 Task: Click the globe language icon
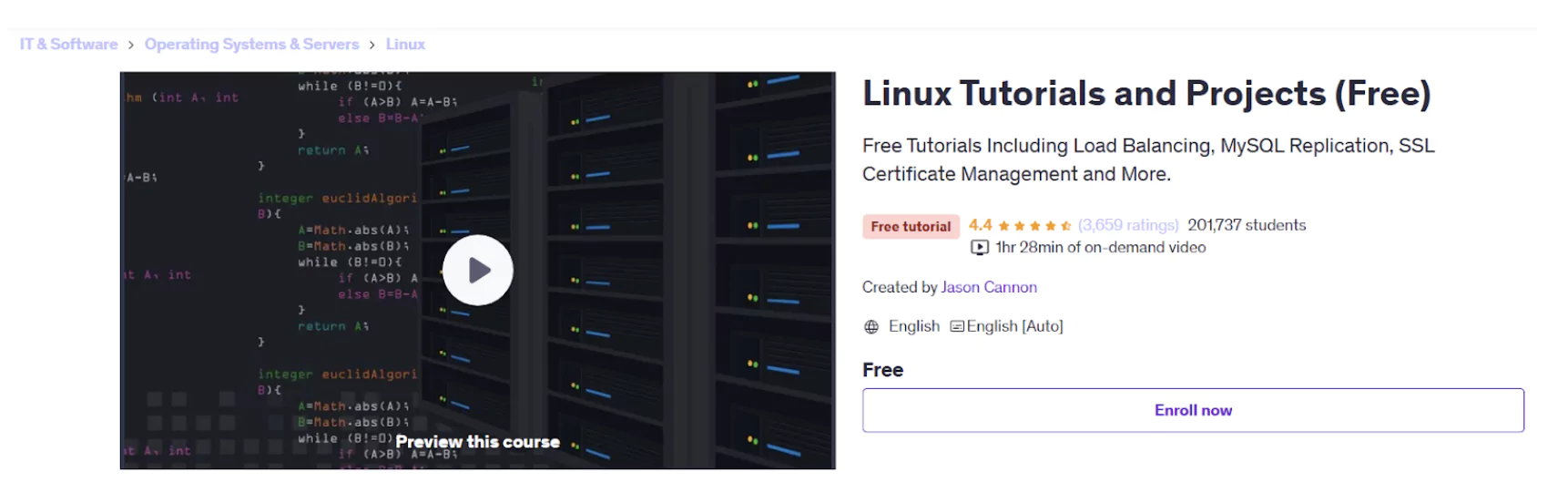click(x=871, y=327)
